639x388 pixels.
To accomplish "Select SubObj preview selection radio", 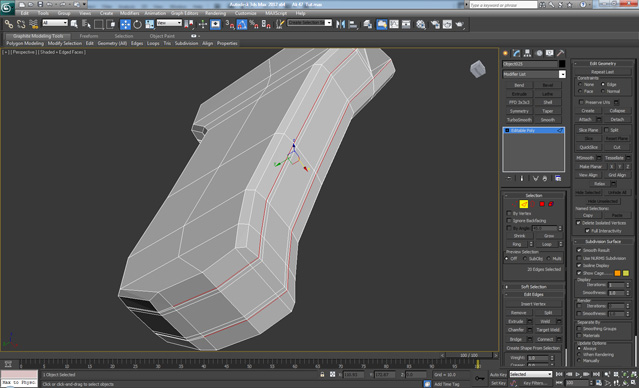I will [525, 259].
